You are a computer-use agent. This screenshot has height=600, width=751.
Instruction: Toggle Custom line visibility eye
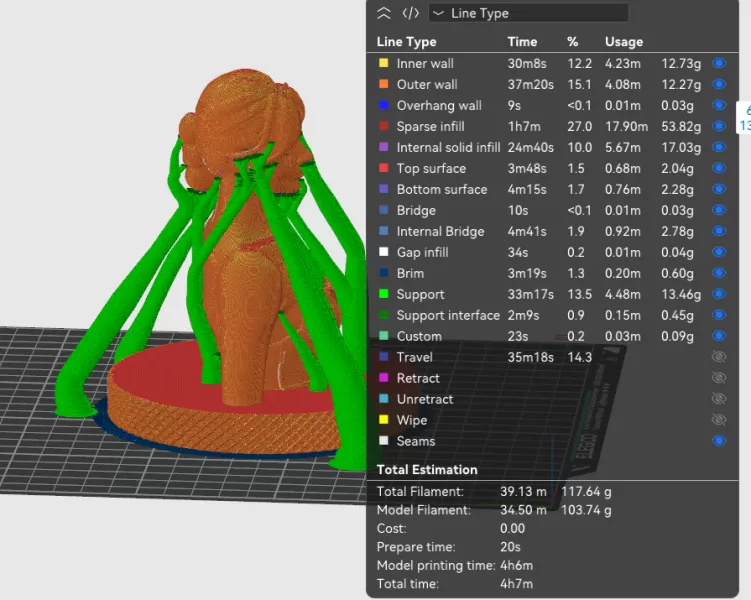719,336
